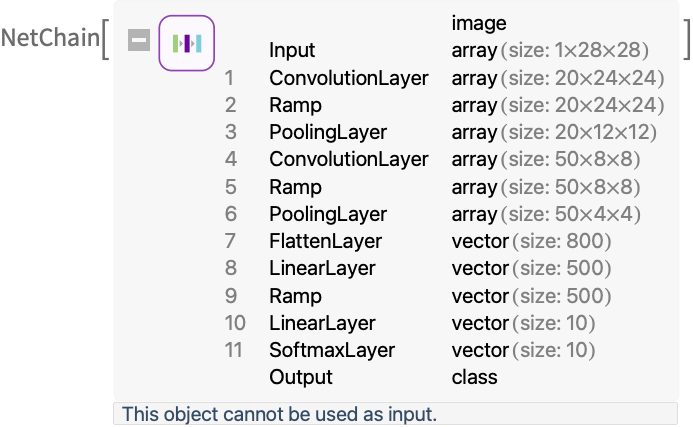Open layer 10 LinearLayer
Screen dimensions: 693x427
(x=410, y=323)
